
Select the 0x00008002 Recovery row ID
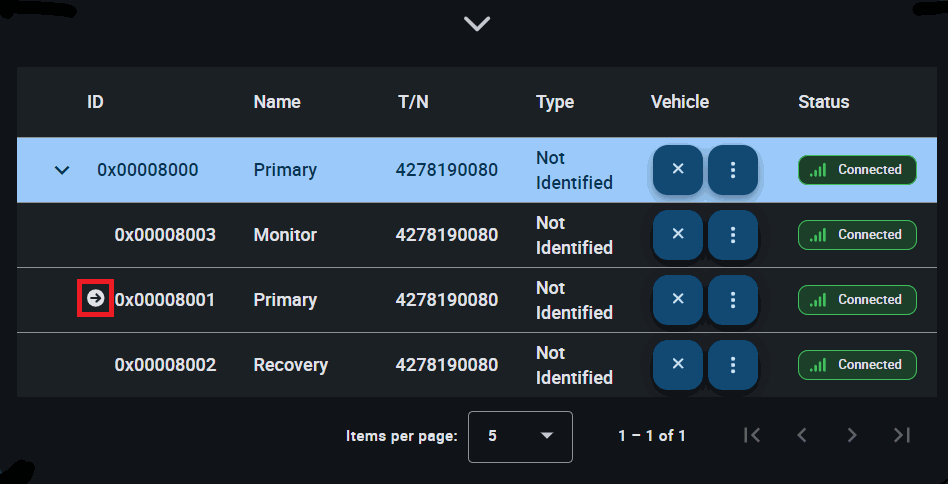[165, 365]
